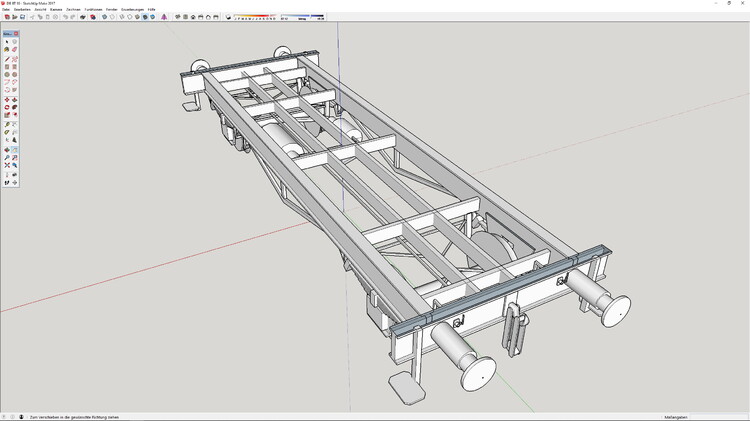The width and height of the screenshot is (750, 421).
Task: Expand the Datei menu
Action: (6, 9)
